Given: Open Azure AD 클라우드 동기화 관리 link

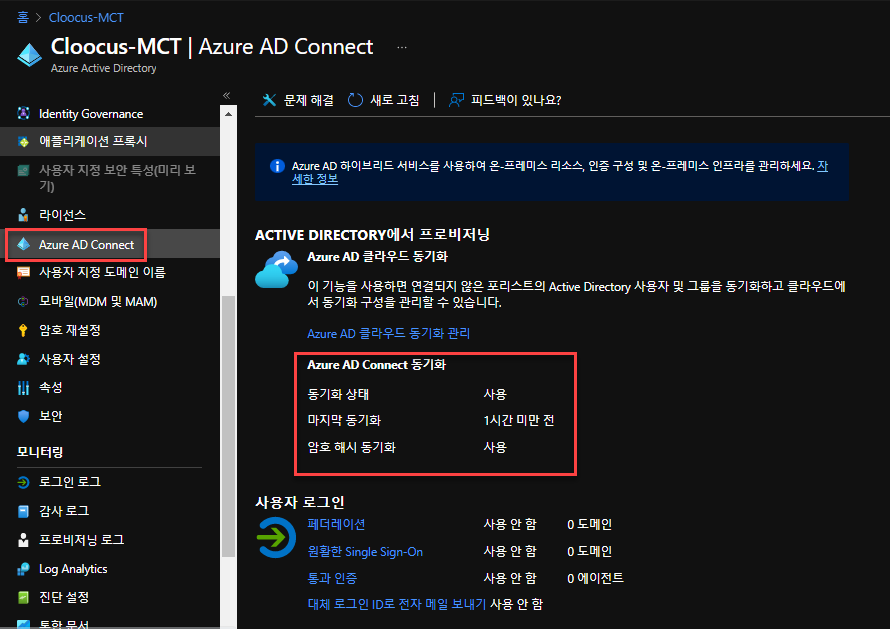Looking at the screenshot, I should pyautogui.click(x=389, y=334).
